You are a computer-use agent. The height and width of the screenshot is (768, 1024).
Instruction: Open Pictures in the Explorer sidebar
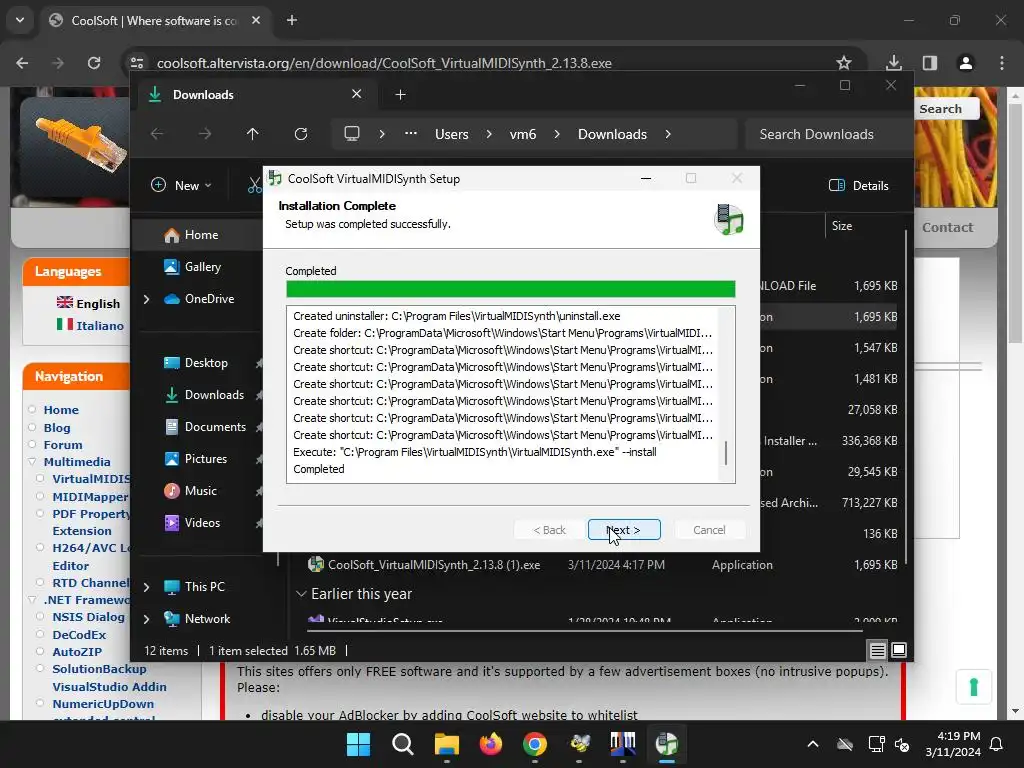point(206,458)
